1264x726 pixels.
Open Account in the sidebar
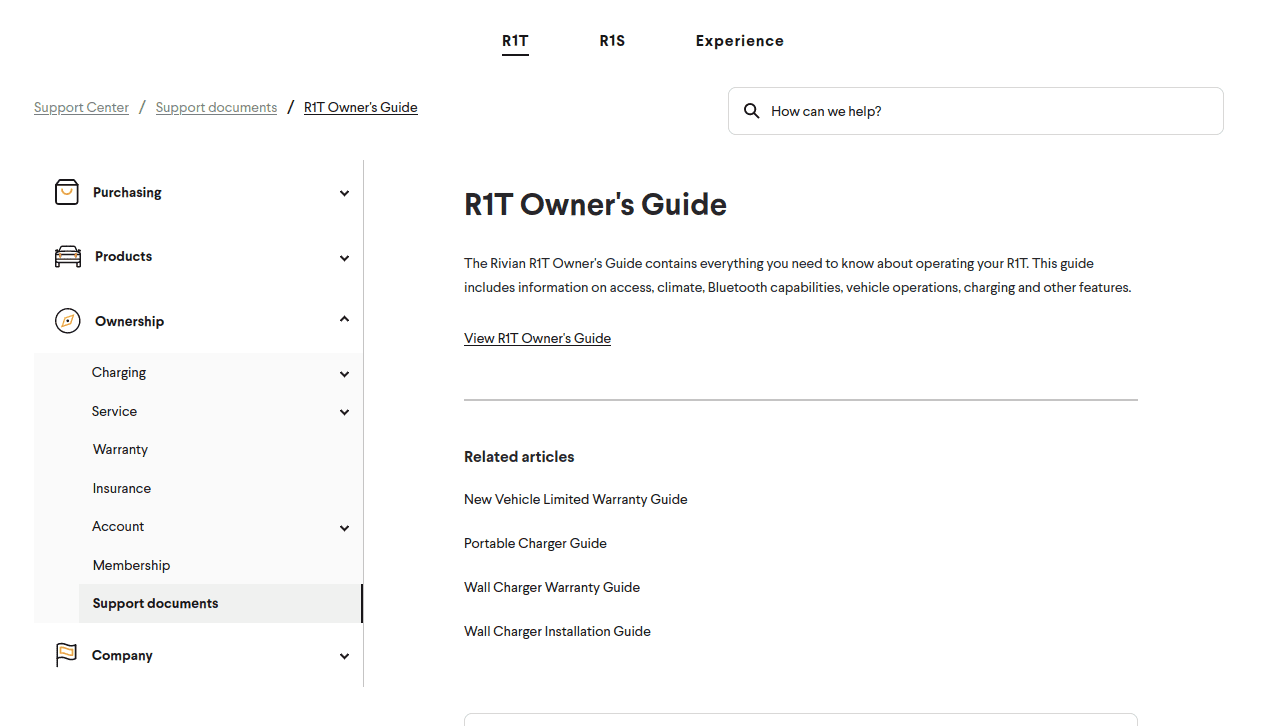(118, 526)
